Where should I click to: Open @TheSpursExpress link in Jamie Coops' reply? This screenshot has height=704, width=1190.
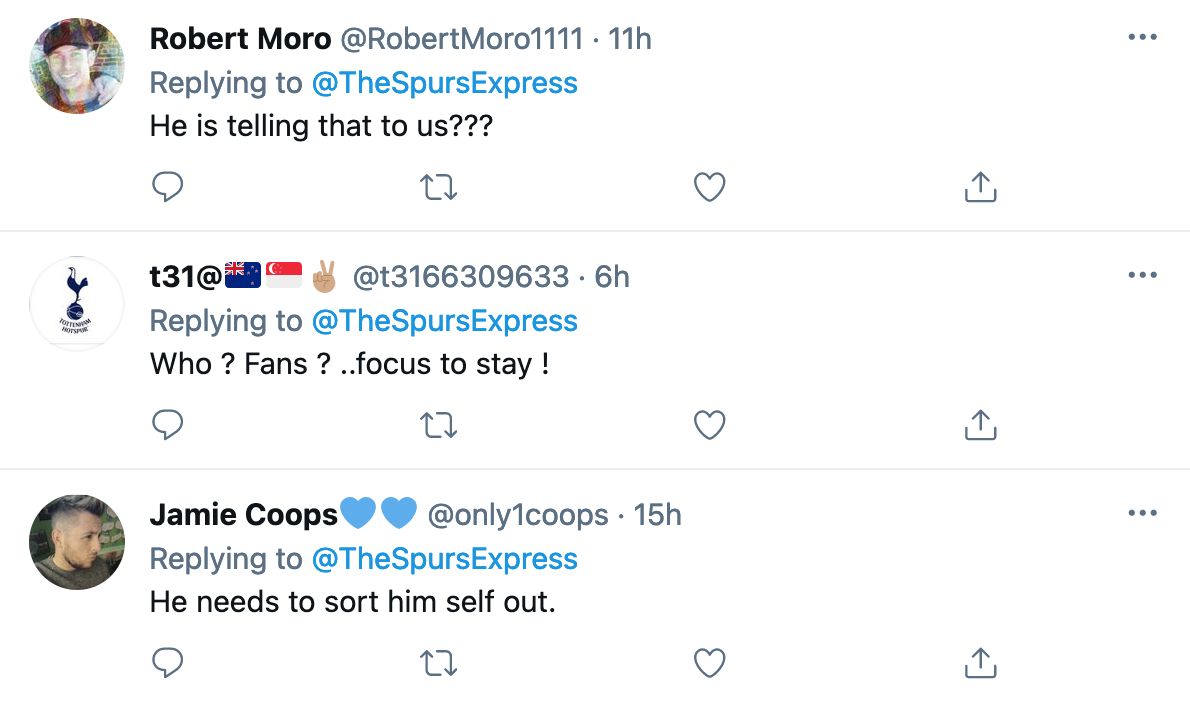pyautogui.click(x=445, y=559)
